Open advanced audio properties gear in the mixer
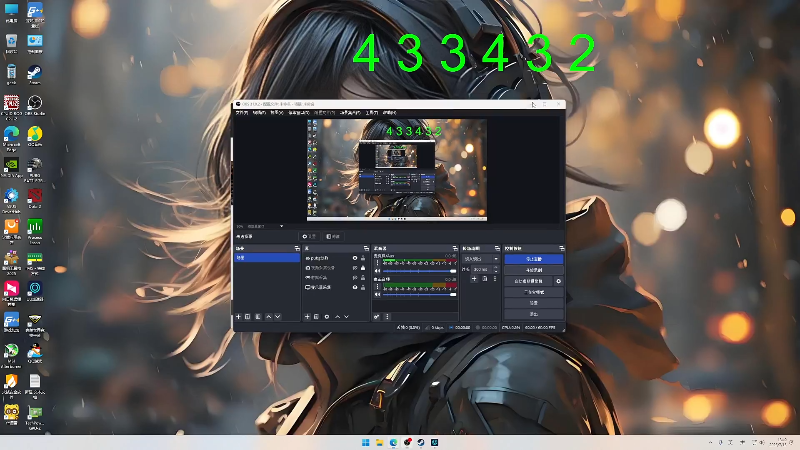The width and height of the screenshot is (800, 450). click(377, 317)
